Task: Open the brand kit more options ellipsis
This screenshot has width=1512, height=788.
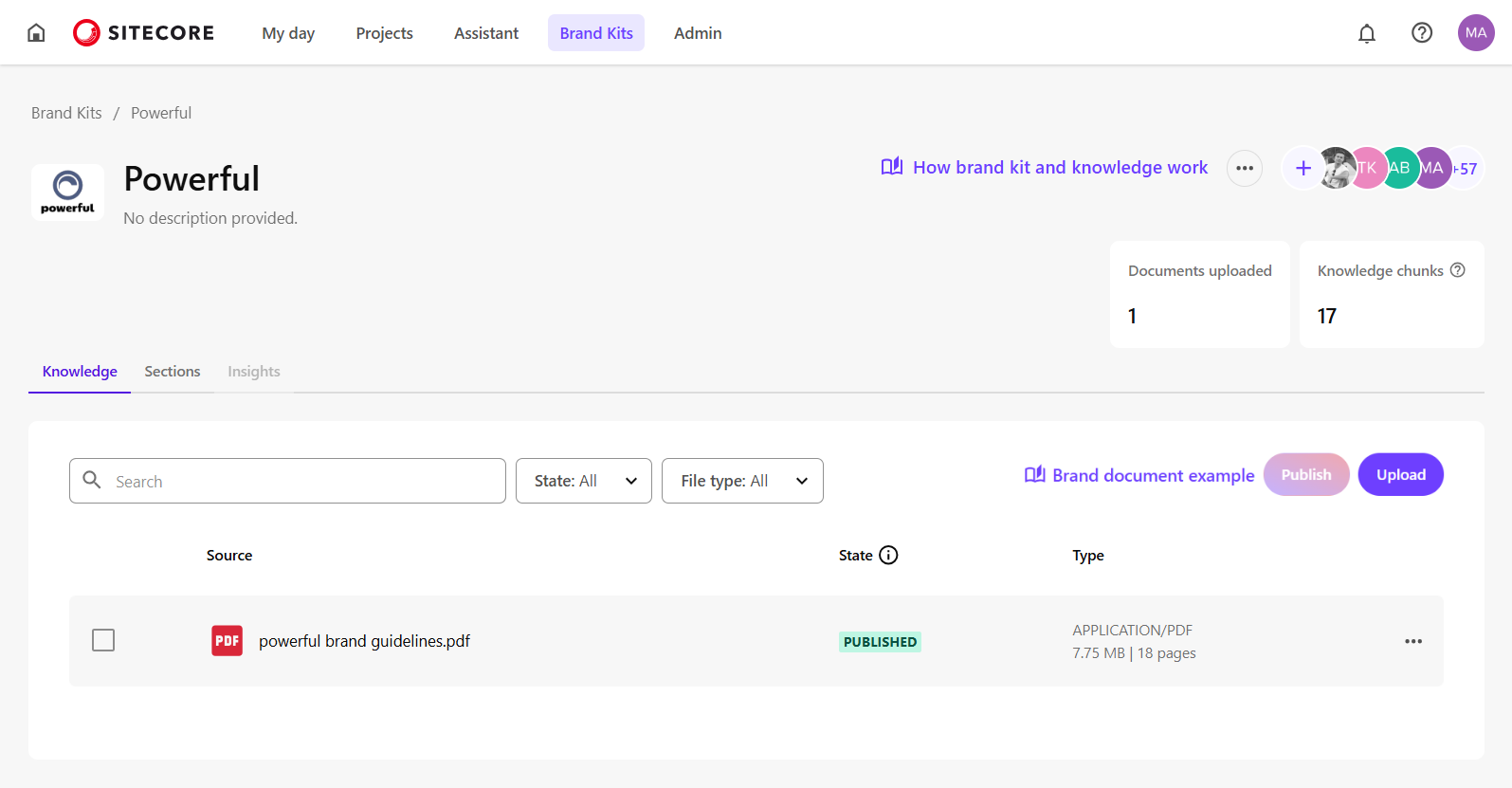Action: 1245,168
